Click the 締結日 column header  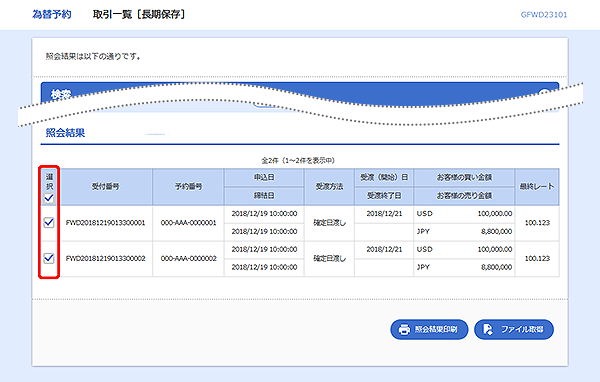point(264,196)
